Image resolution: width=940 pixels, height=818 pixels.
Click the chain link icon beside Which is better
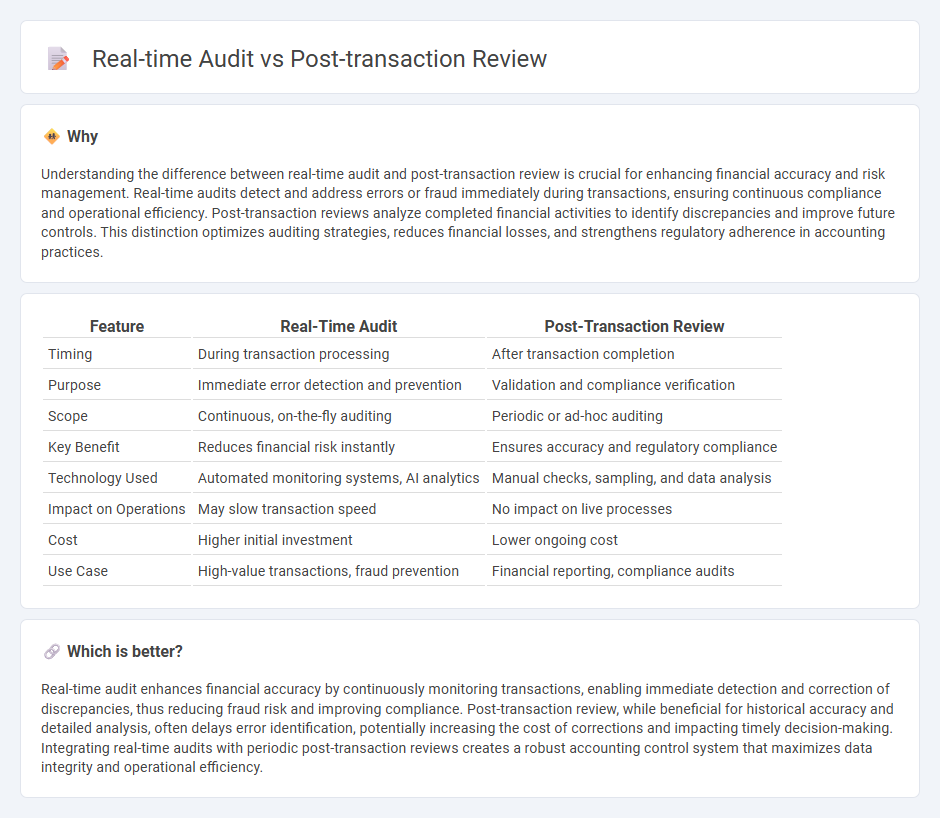(52, 651)
